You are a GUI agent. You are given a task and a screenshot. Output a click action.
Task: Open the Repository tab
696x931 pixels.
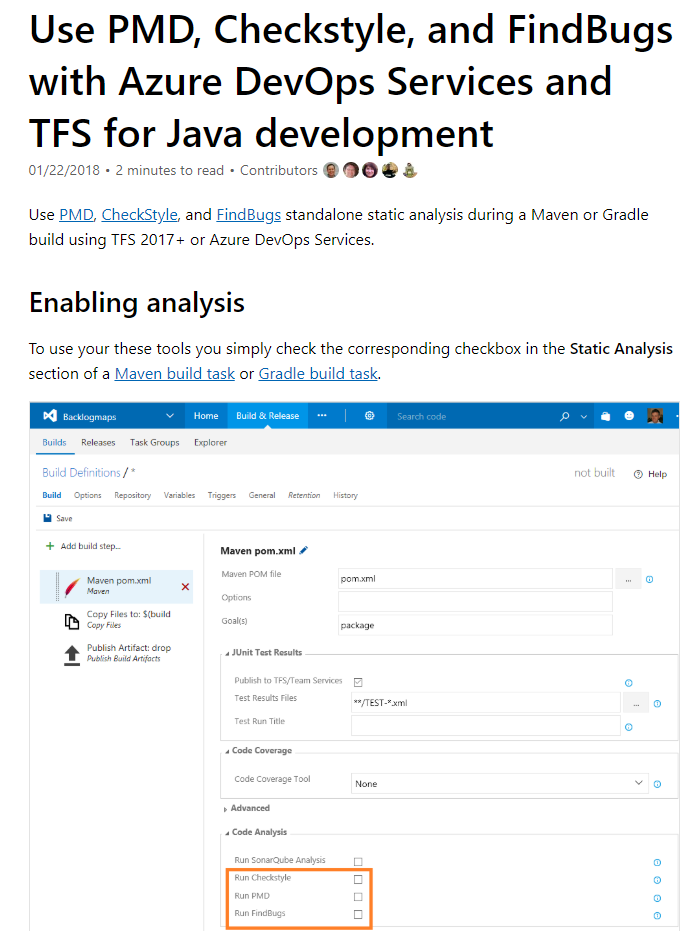pos(132,495)
